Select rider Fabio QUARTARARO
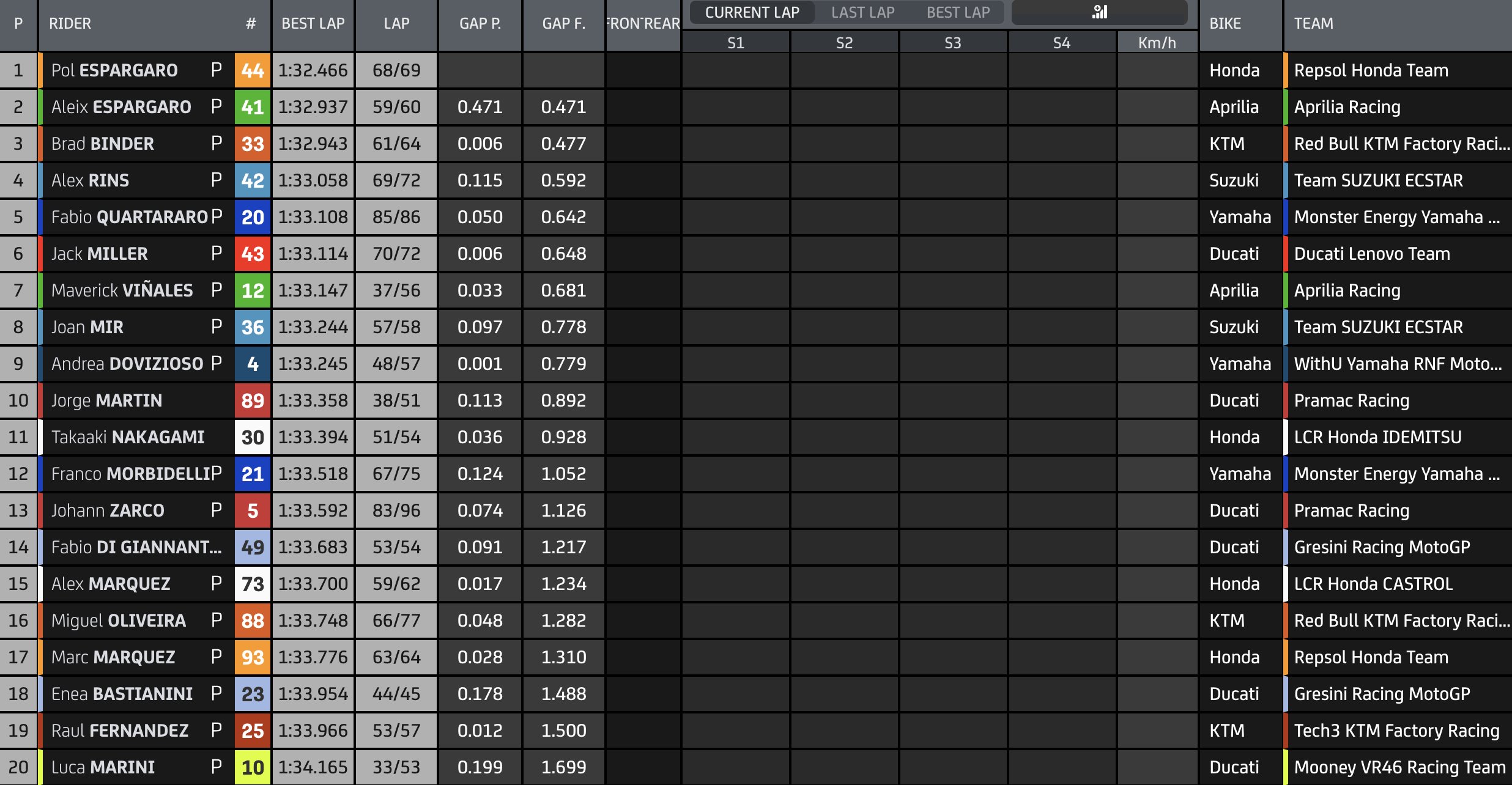 pyautogui.click(x=130, y=217)
